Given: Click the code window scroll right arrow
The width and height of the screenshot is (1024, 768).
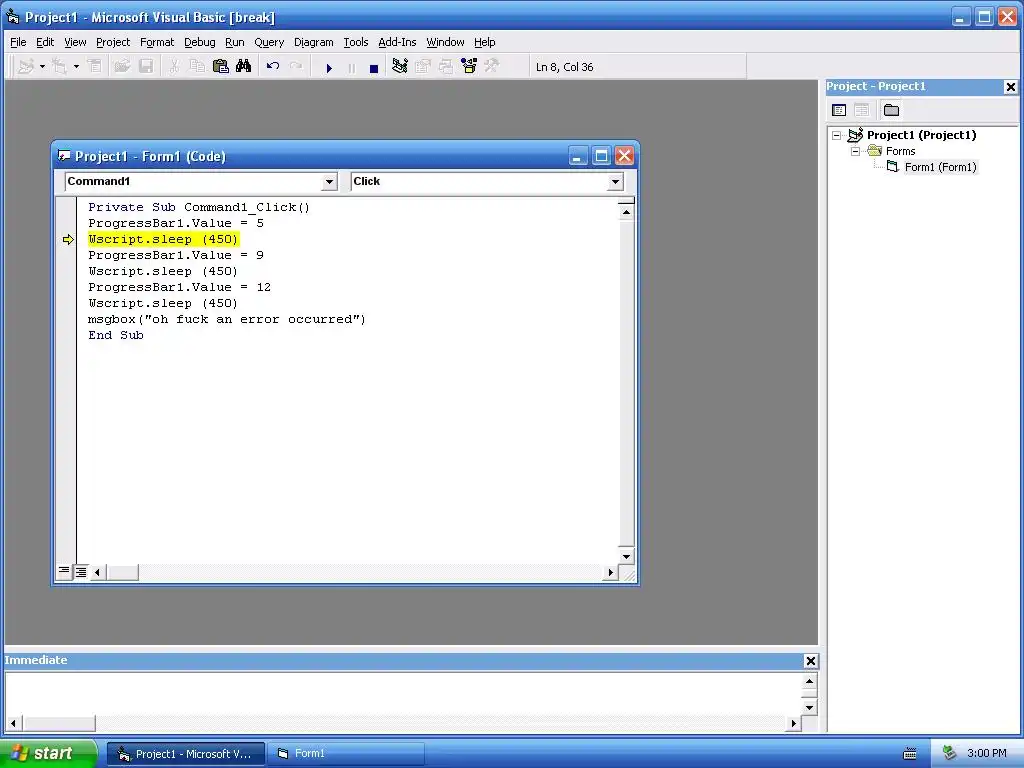Looking at the screenshot, I should pos(610,573).
